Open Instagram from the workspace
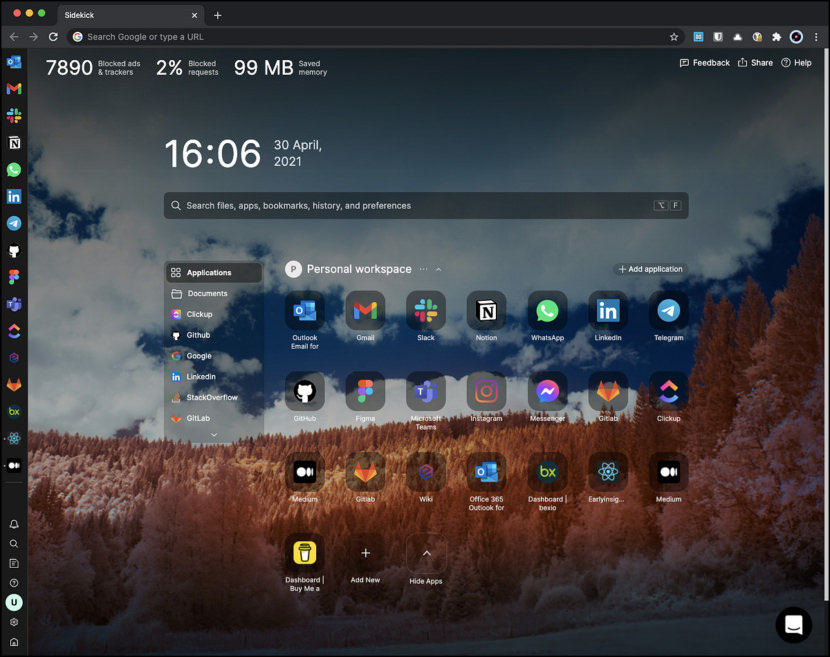The height and width of the screenshot is (657, 830). (x=486, y=391)
